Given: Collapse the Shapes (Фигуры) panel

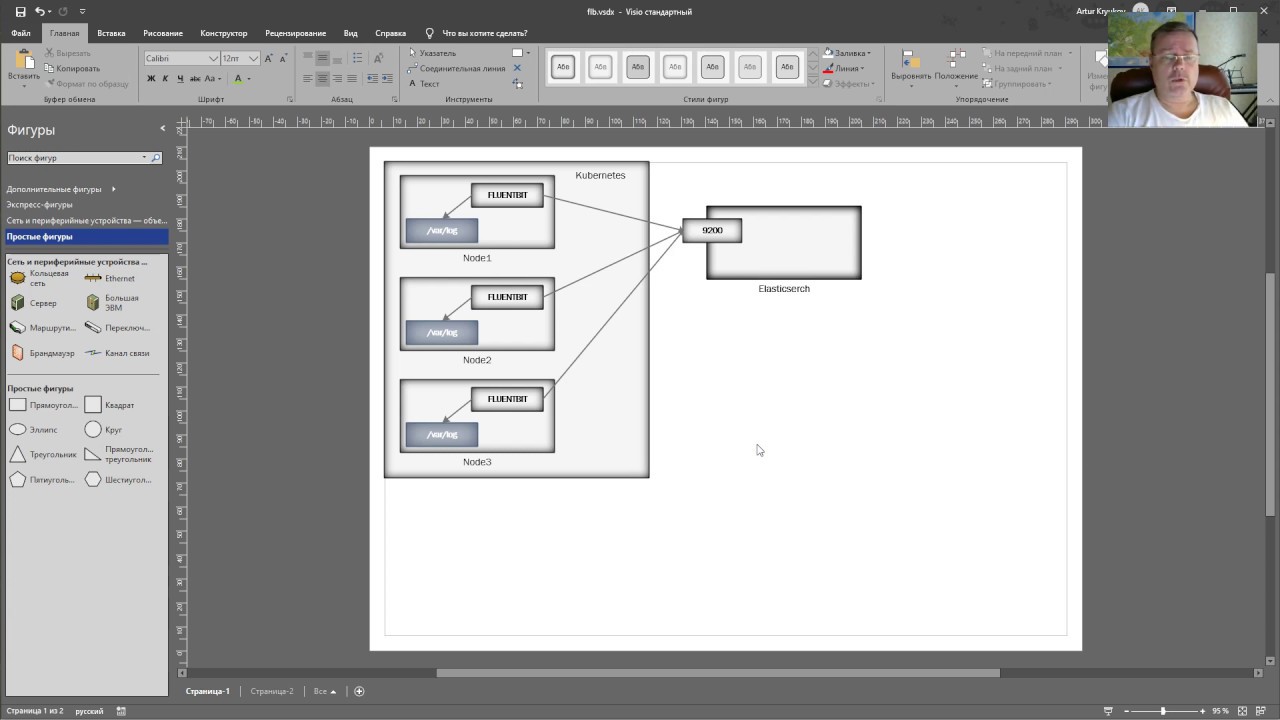Looking at the screenshot, I should pos(162,128).
